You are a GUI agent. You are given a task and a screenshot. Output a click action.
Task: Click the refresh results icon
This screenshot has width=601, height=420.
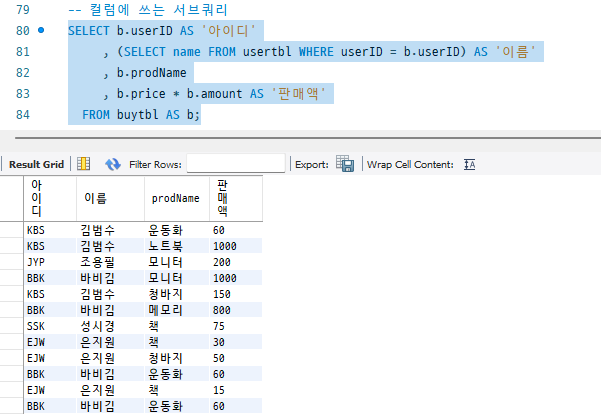coord(113,164)
